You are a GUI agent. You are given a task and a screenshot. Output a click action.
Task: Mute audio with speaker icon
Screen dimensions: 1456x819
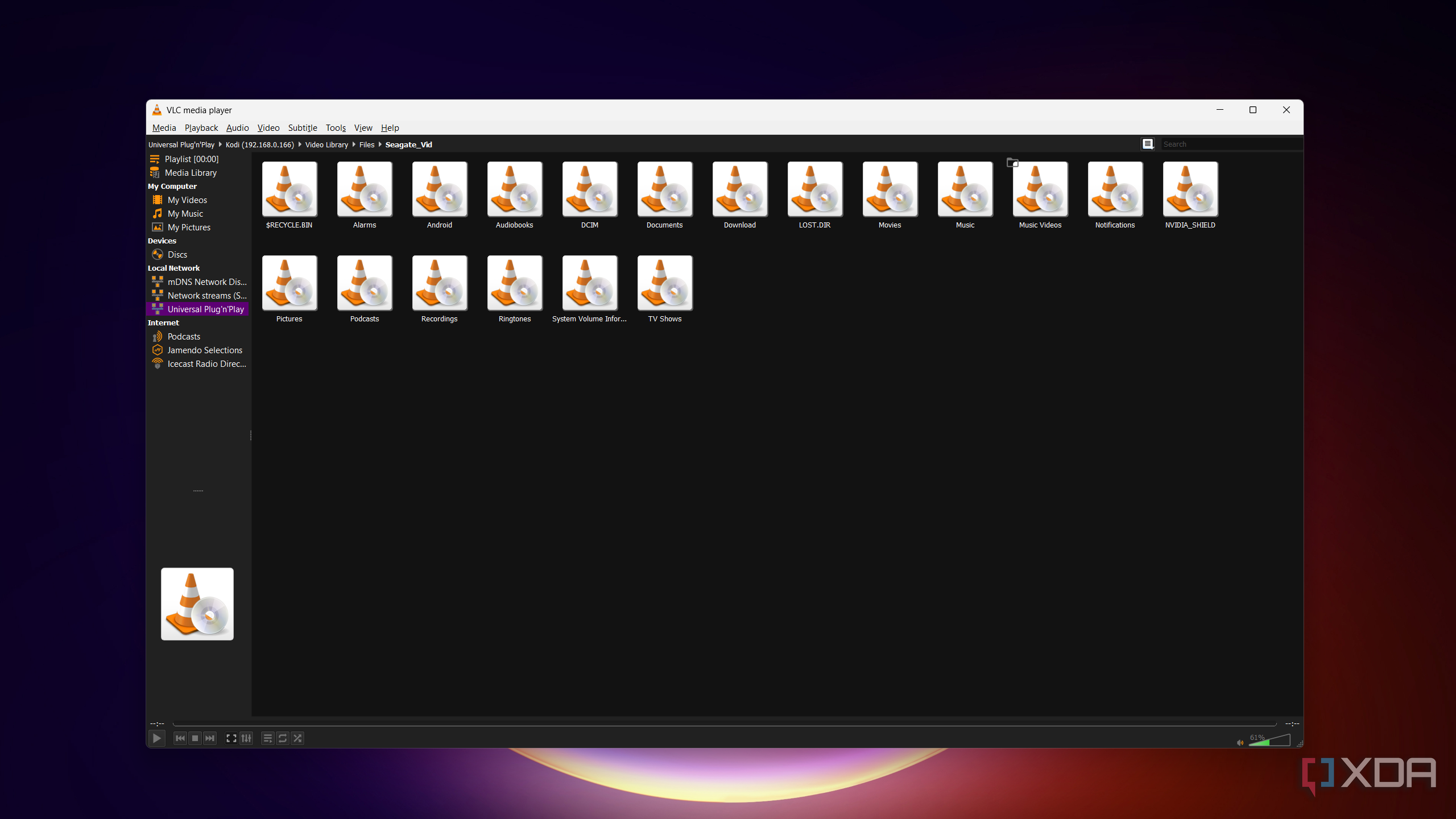pyautogui.click(x=1240, y=742)
